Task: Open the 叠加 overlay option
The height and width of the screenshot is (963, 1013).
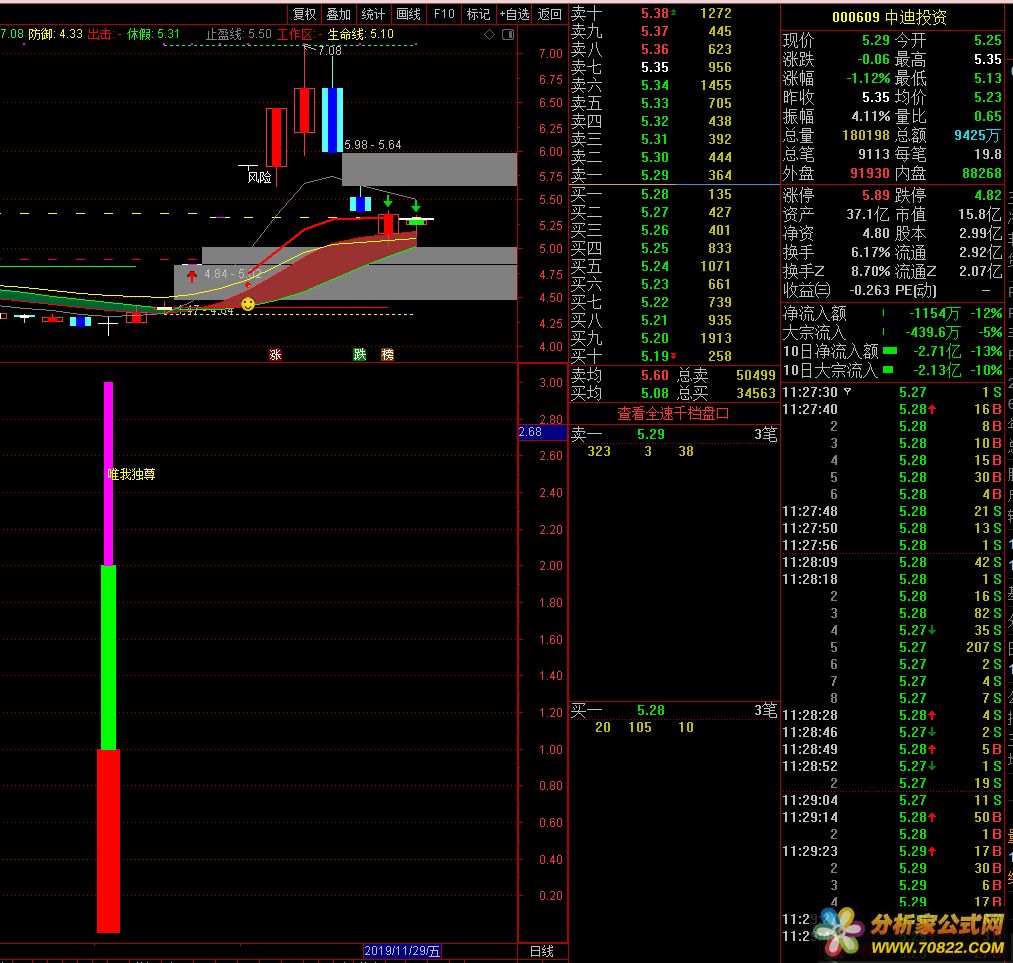Action: [339, 14]
